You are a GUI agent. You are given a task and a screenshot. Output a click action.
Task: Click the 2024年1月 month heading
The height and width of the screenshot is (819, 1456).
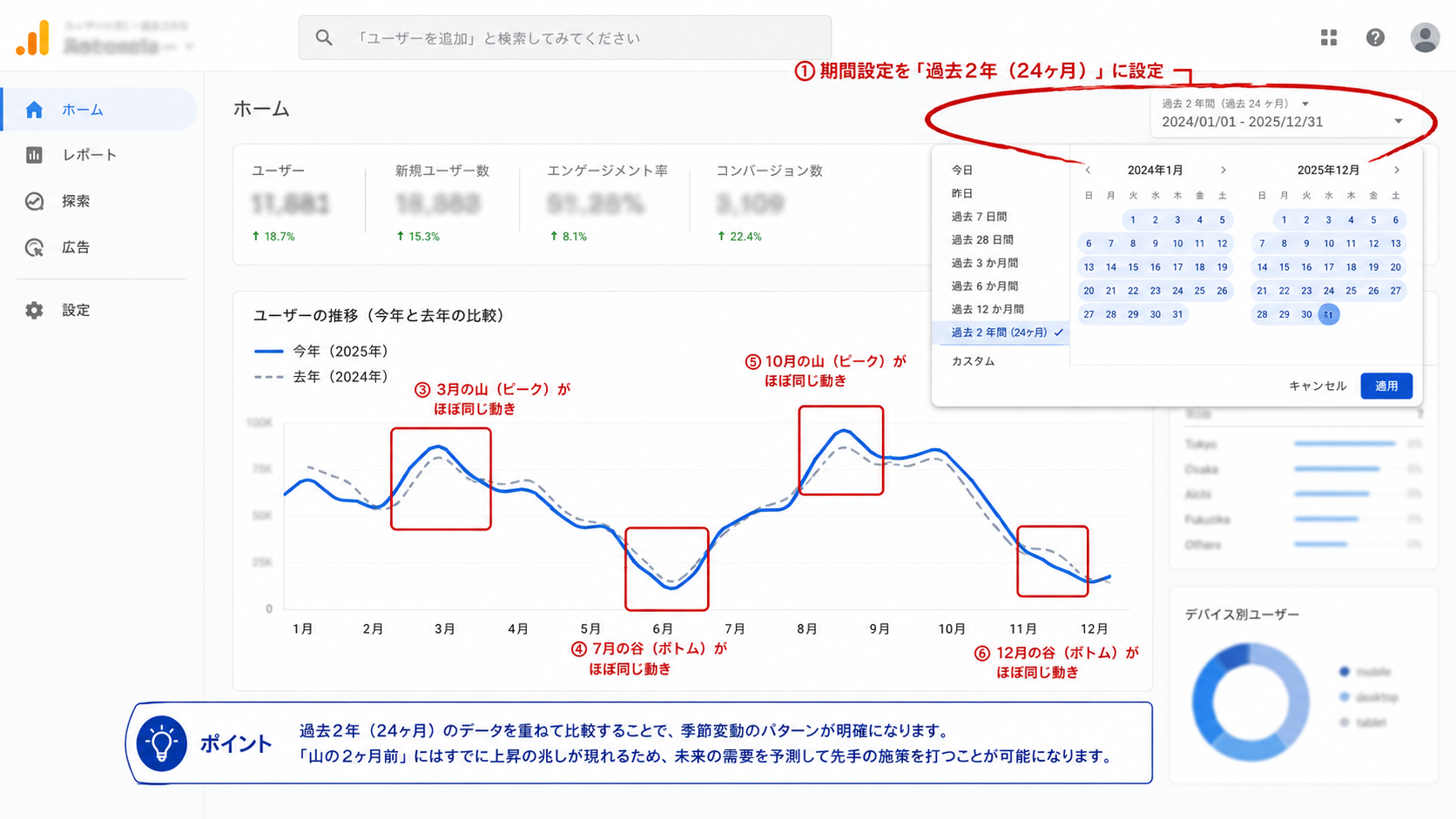coord(1155,171)
